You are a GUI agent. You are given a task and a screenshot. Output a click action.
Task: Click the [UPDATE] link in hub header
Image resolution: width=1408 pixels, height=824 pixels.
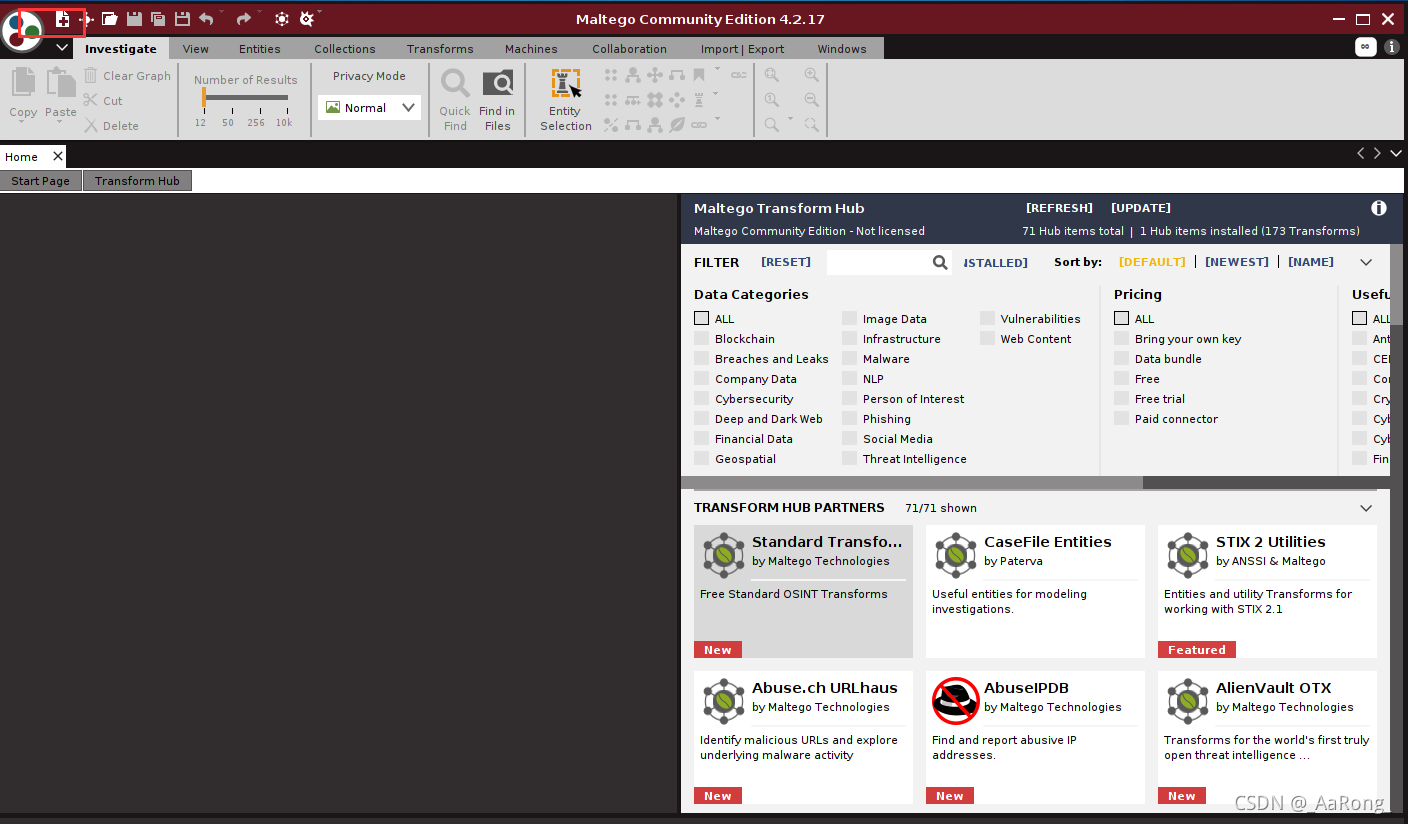(x=1141, y=208)
